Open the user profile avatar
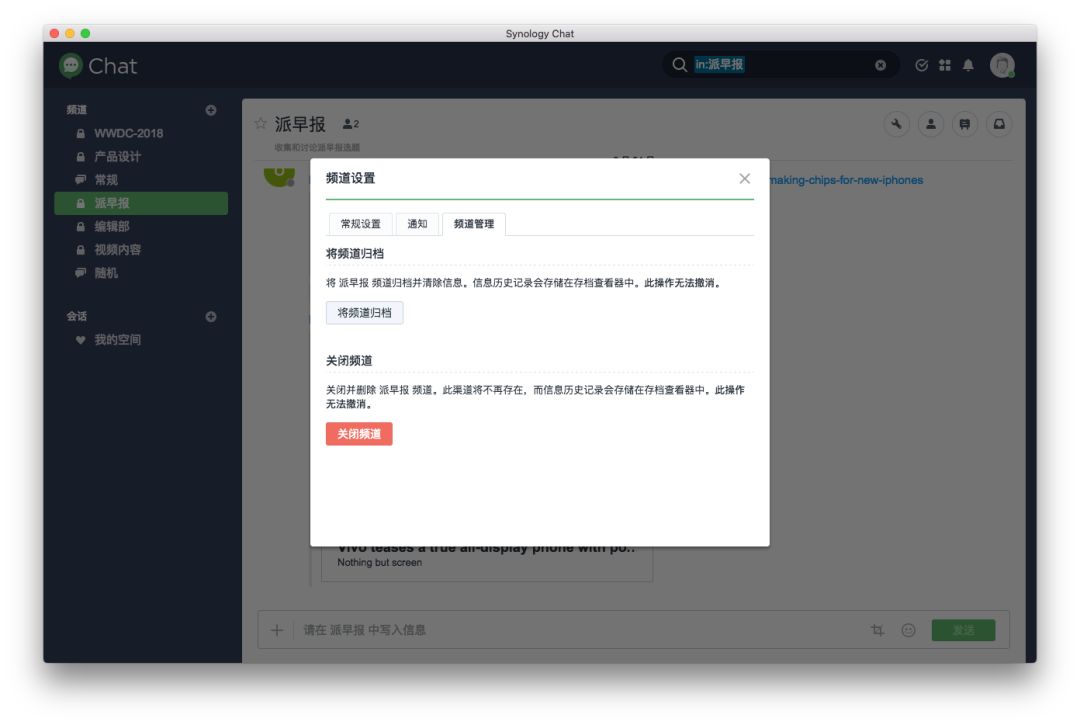Screen dimensions: 1080x725 tap(1002, 65)
